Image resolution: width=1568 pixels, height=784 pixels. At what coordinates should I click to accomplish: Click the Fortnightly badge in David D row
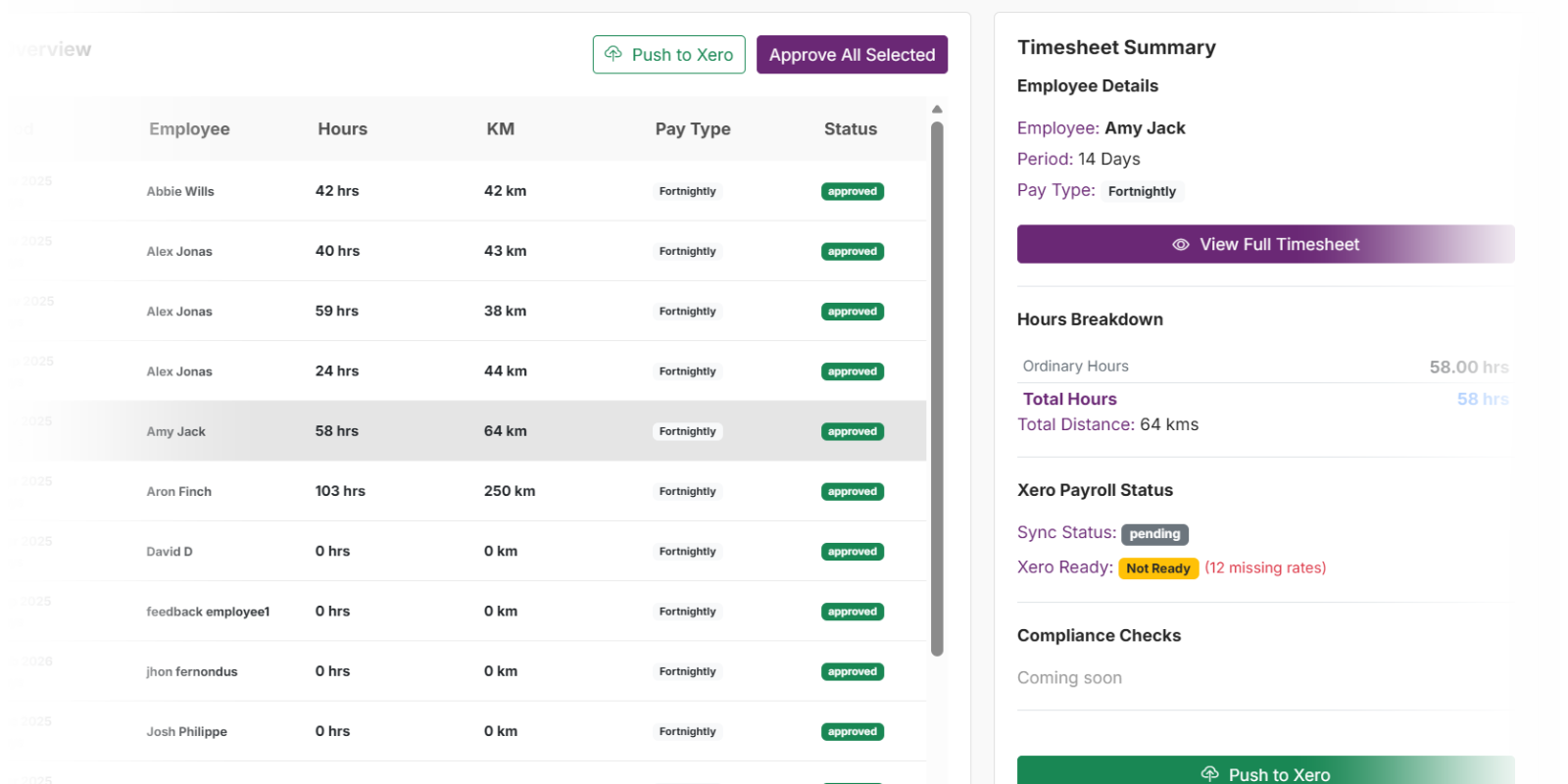687,552
